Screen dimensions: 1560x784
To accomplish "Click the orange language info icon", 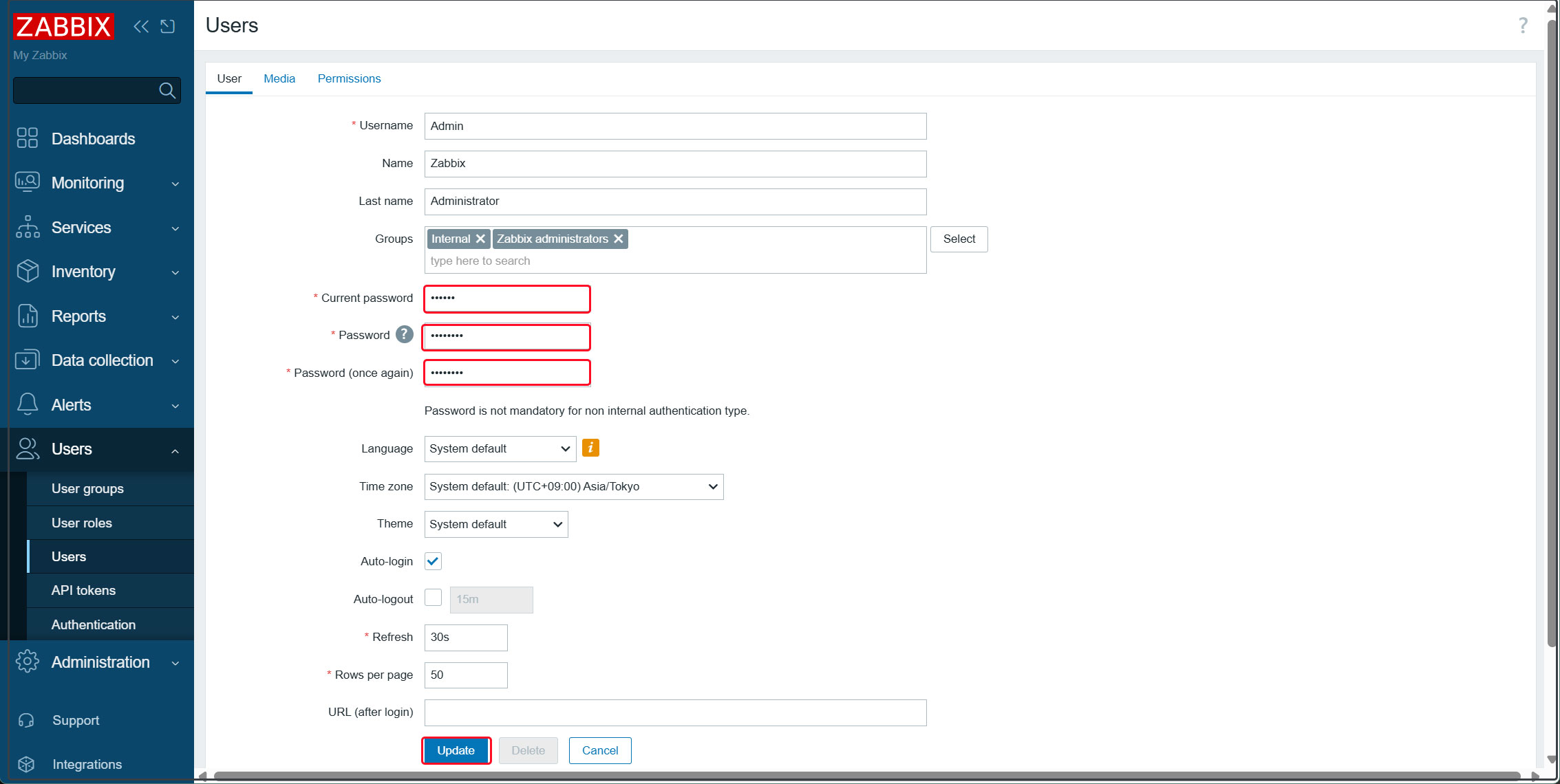I will click(x=590, y=448).
